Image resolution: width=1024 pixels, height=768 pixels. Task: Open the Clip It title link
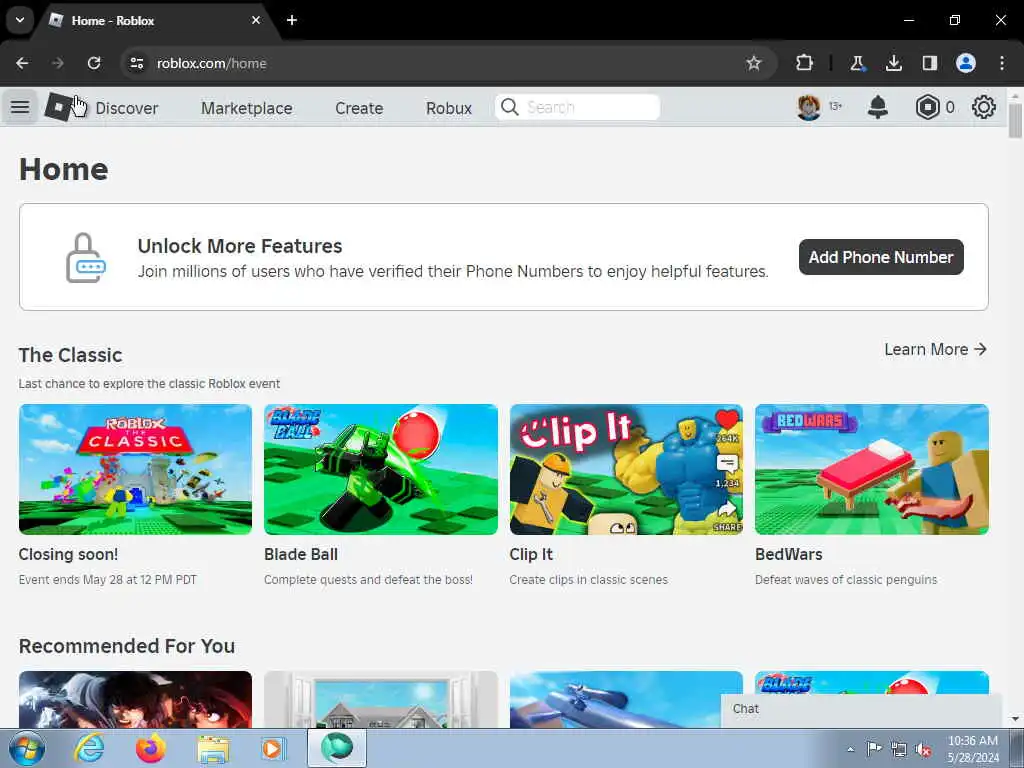click(531, 554)
